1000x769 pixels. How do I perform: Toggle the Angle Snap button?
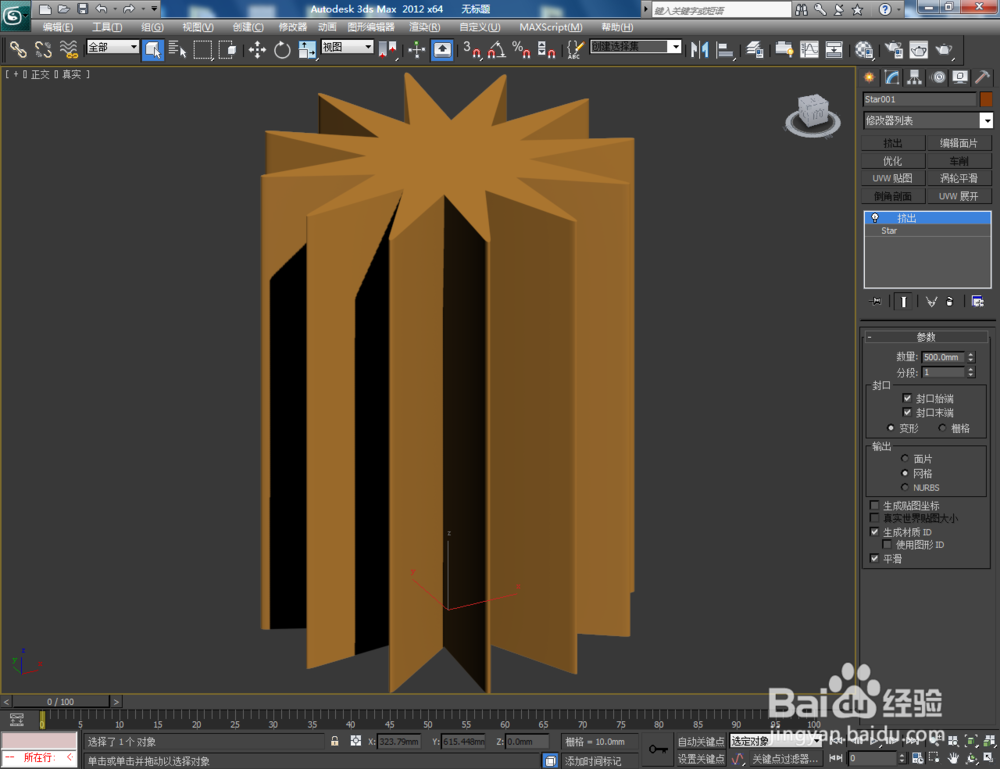click(x=496, y=50)
